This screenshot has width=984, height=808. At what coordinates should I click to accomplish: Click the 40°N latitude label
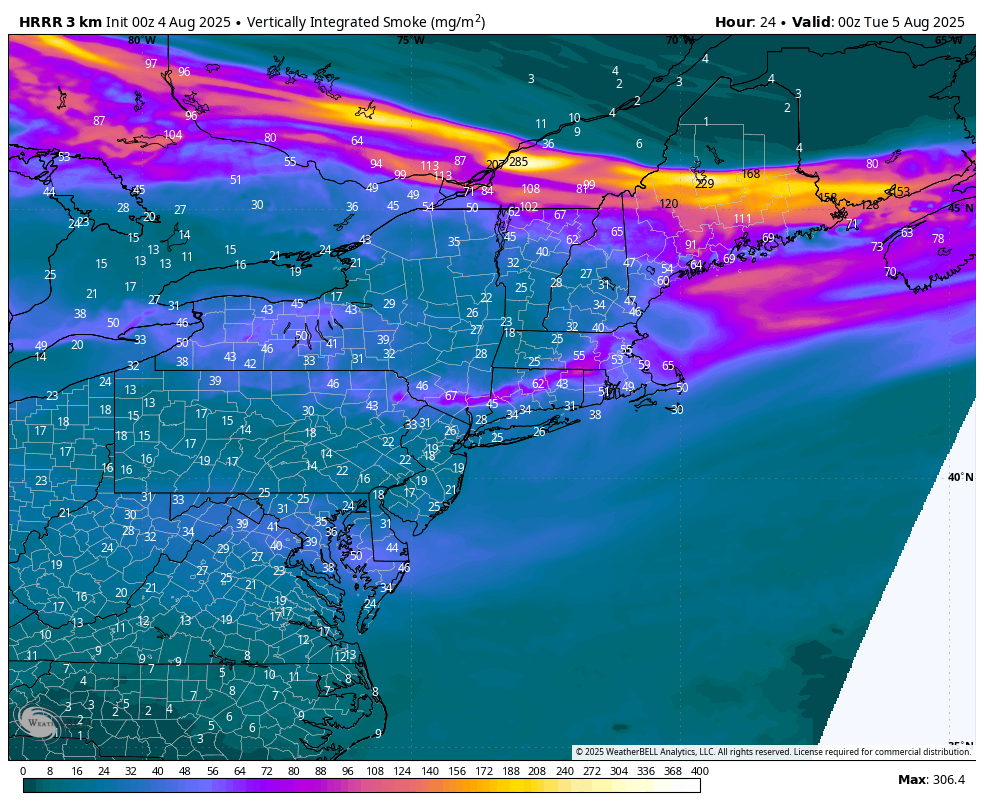click(960, 477)
